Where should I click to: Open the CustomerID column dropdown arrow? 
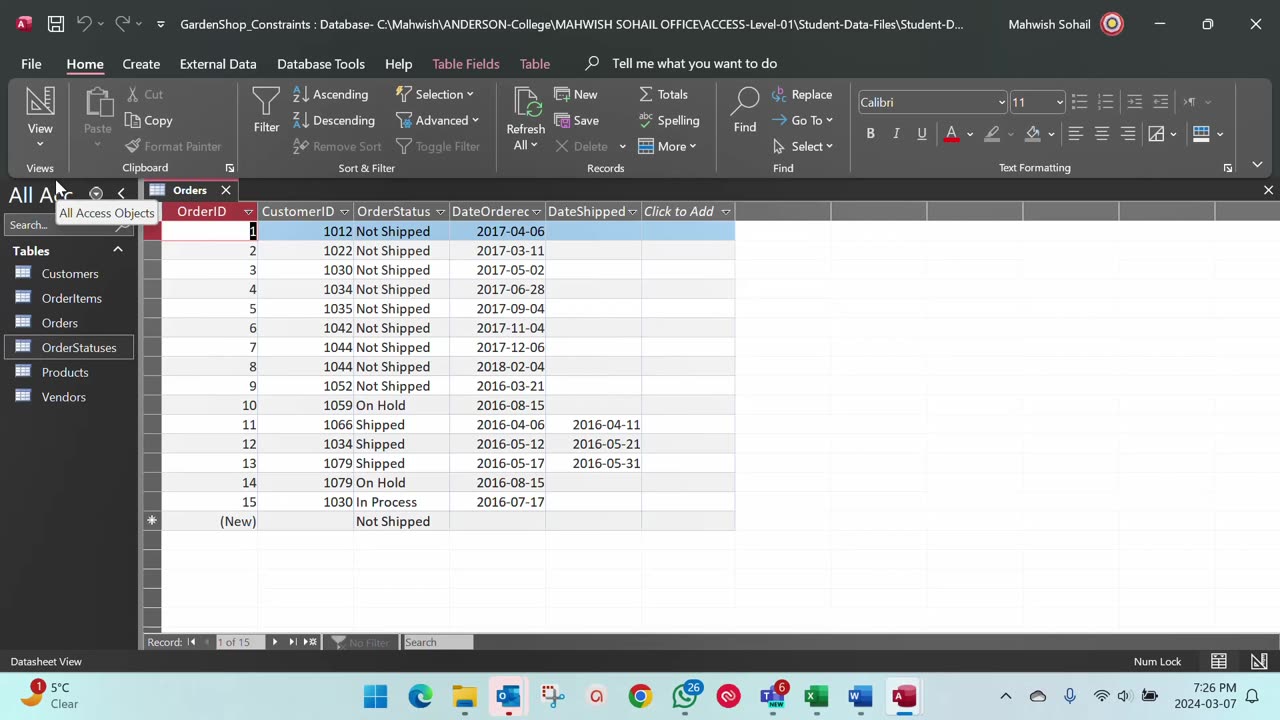coord(344,212)
